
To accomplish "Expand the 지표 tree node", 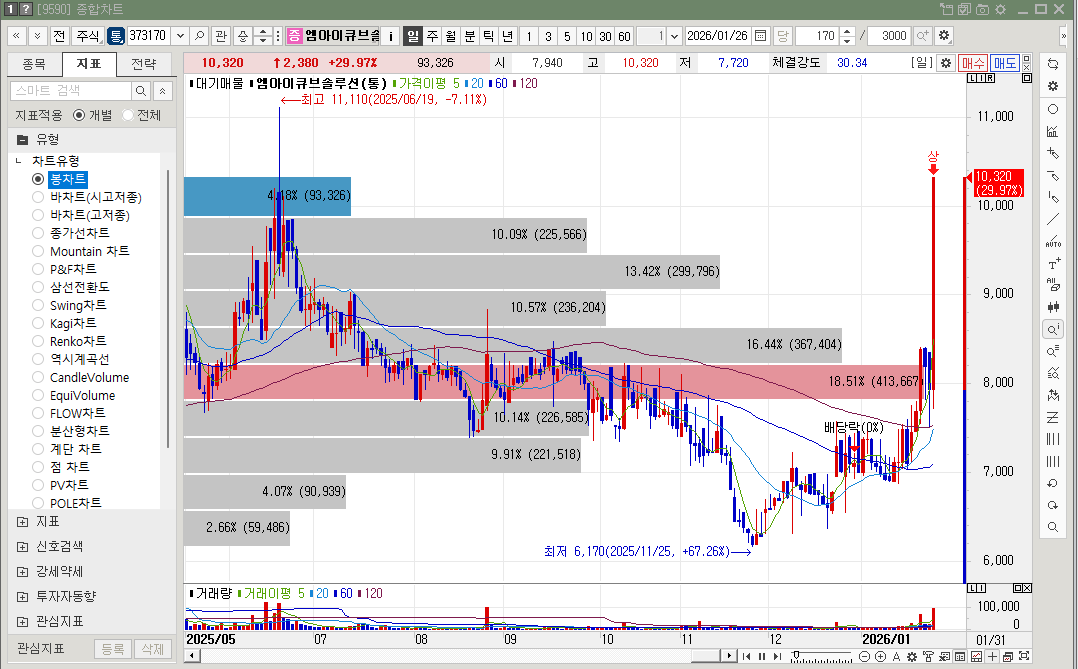I will 23,522.
